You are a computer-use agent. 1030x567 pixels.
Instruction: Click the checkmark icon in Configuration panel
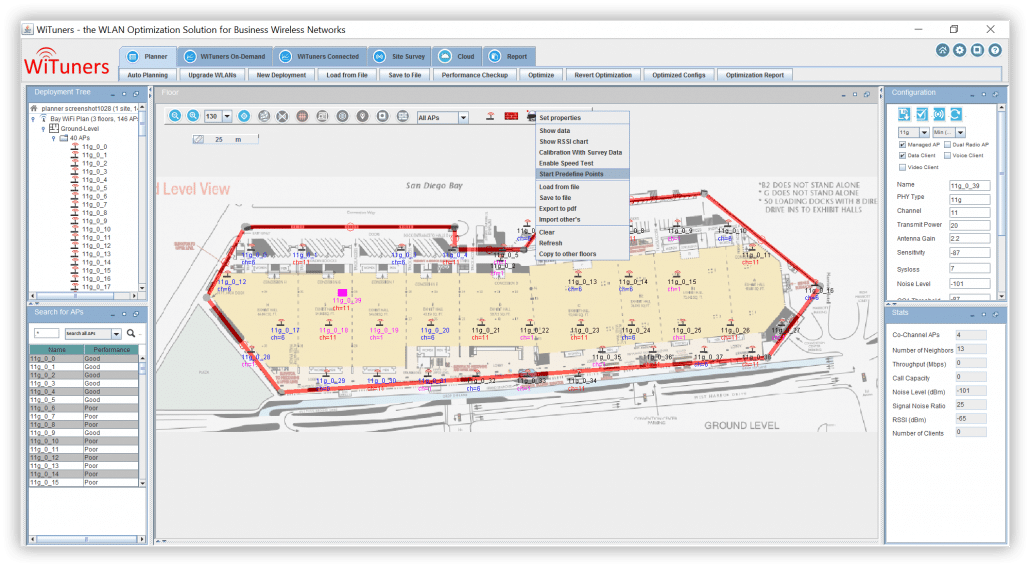pyautogui.click(x=922, y=114)
